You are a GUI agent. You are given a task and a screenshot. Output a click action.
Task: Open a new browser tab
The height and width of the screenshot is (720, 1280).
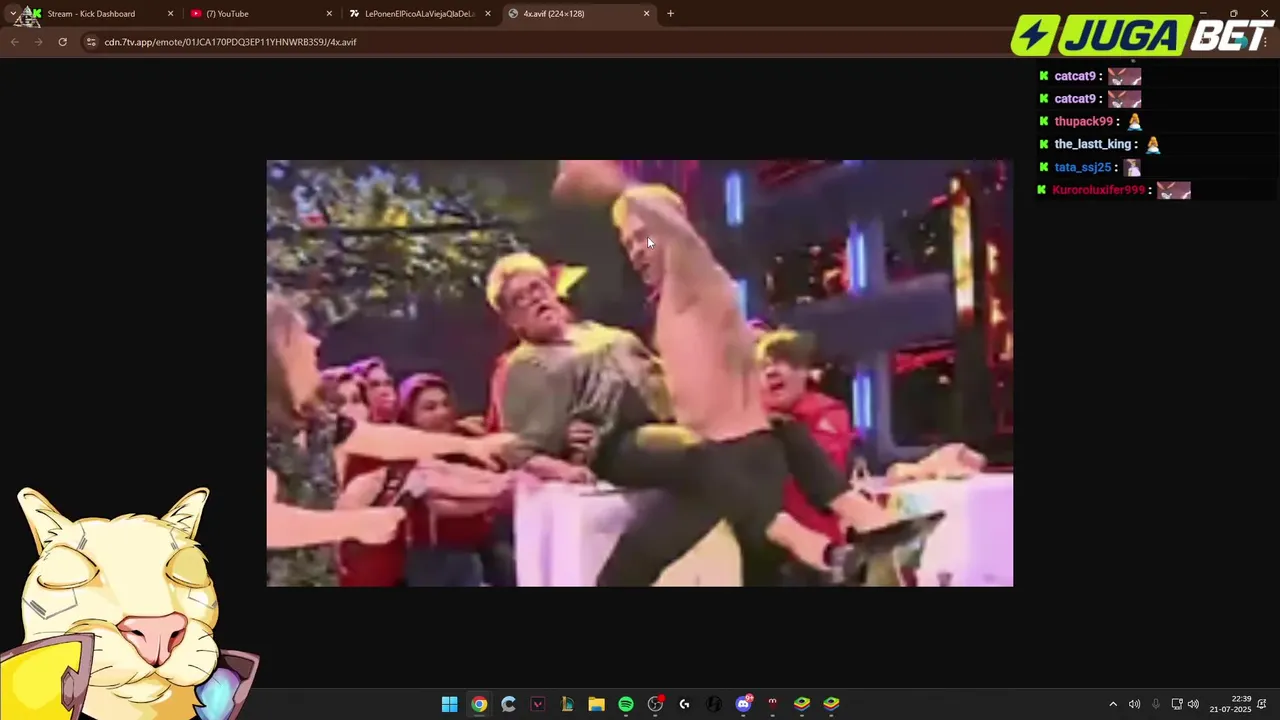pos(670,14)
